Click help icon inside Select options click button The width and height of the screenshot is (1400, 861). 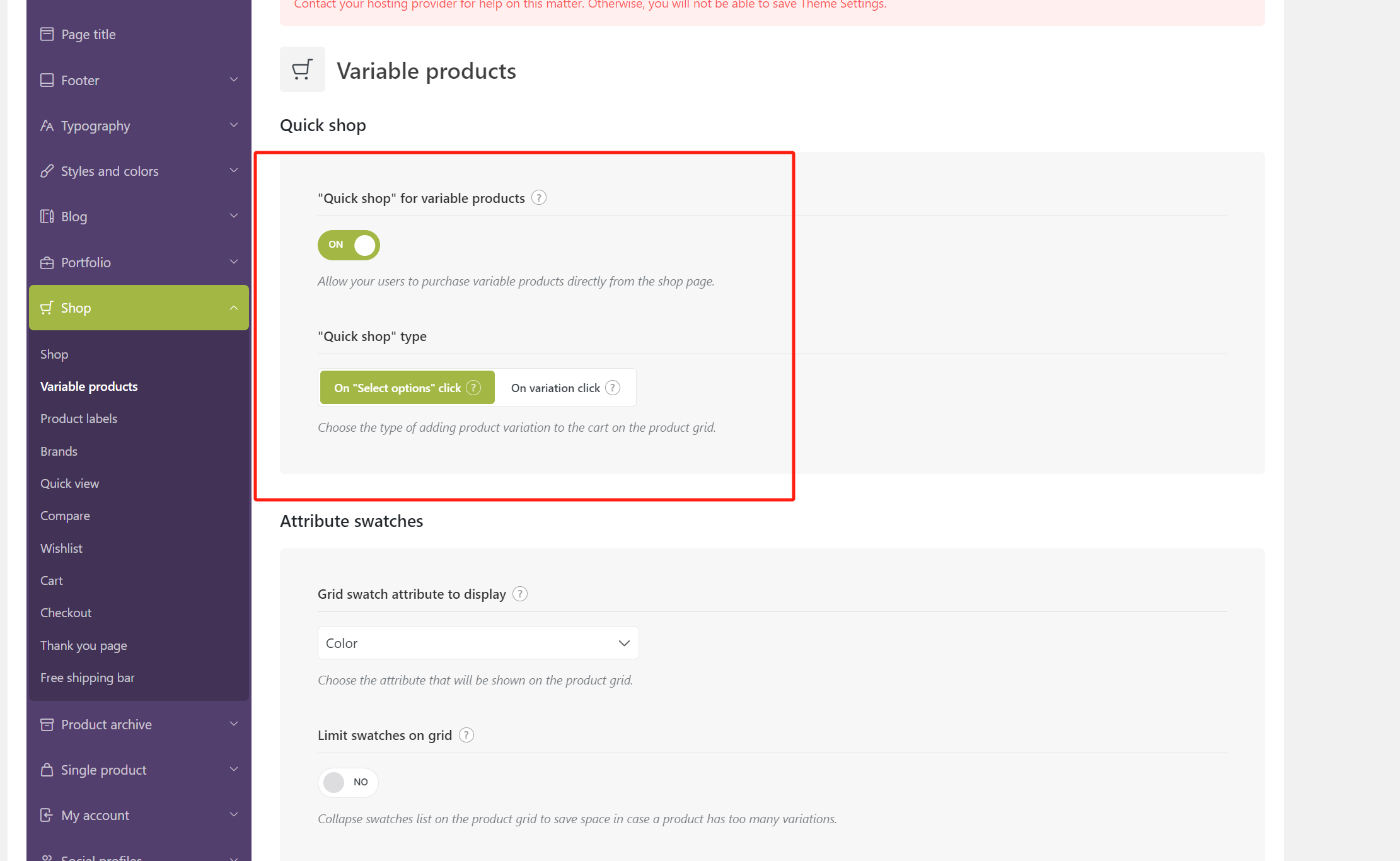click(x=473, y=388)
